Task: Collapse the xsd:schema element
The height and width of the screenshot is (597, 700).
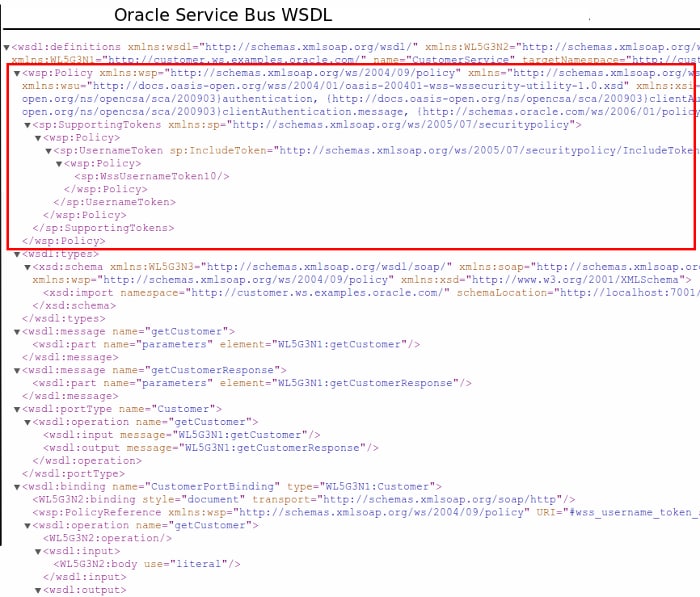Action: (x=28, y=267)
